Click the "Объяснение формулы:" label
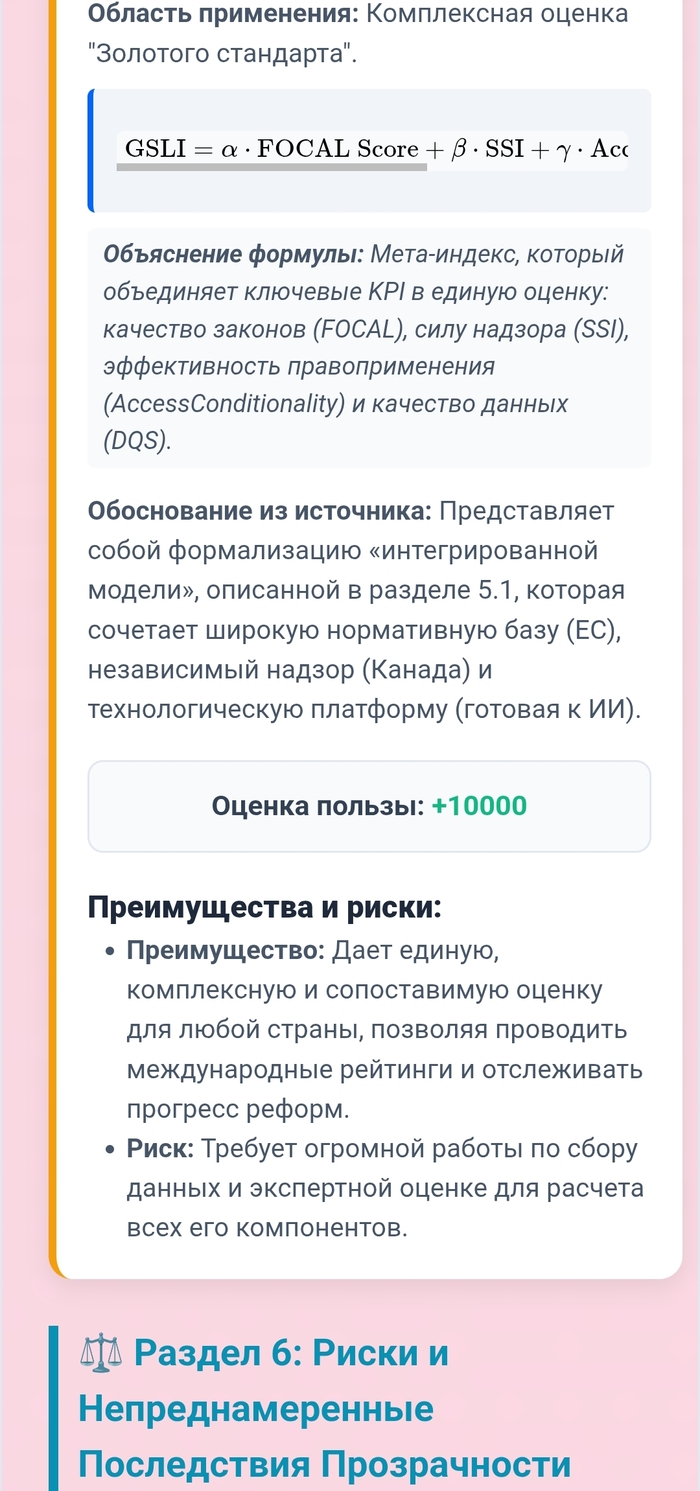Image resolution: width=700 pixels, height=1491 pixels. [233, 255]
